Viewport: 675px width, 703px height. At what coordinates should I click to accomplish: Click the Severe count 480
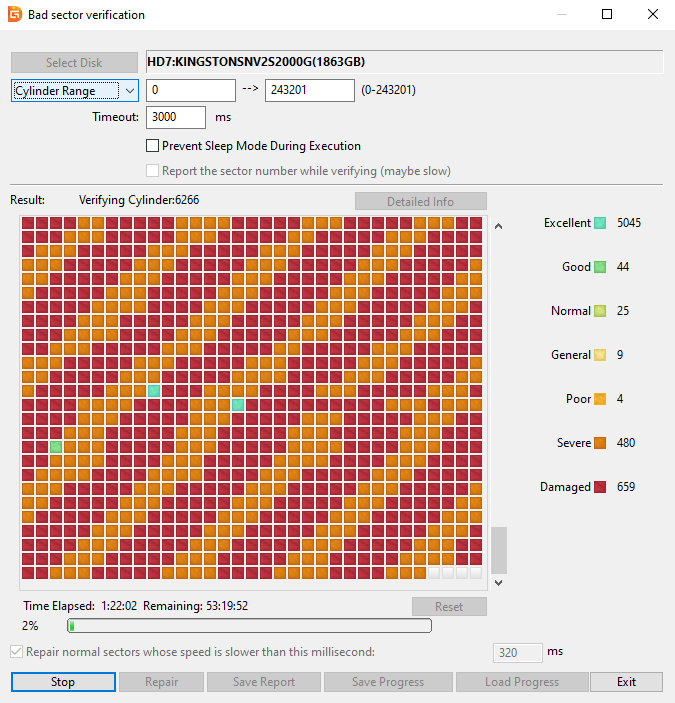coord(626,443)
